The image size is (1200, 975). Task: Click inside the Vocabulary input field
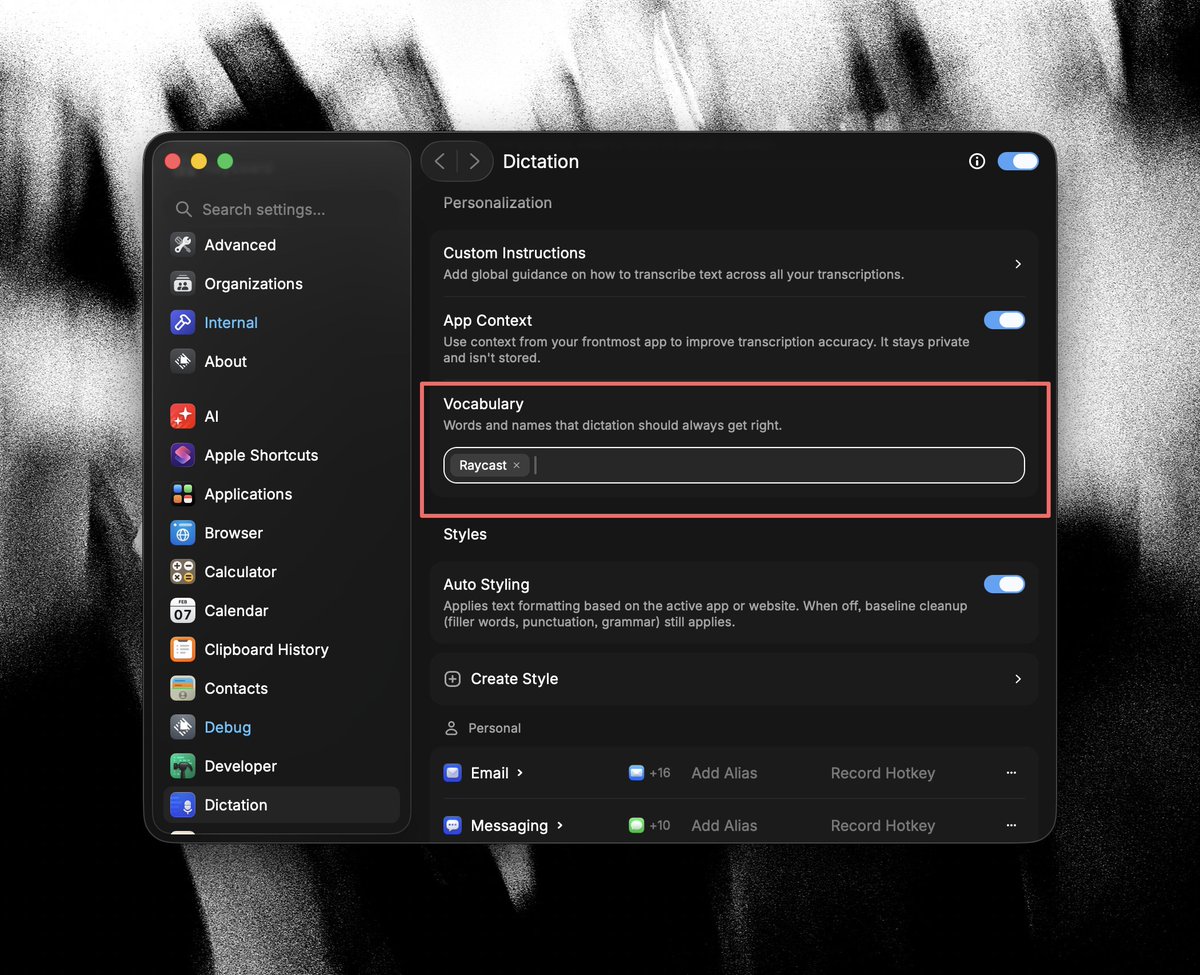pyautogui.click(x=734, y=465)
